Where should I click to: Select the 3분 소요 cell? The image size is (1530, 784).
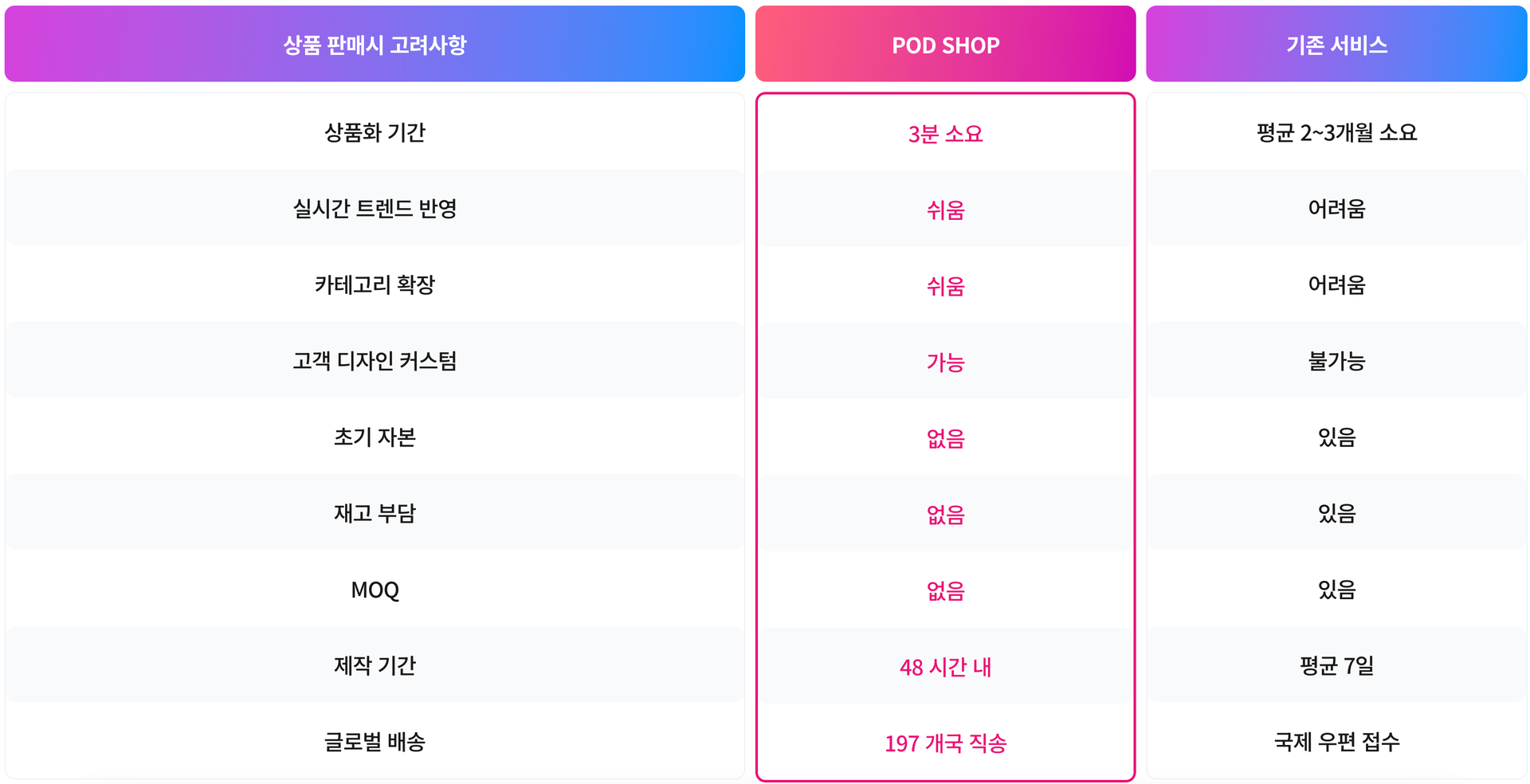click(945, 133)
